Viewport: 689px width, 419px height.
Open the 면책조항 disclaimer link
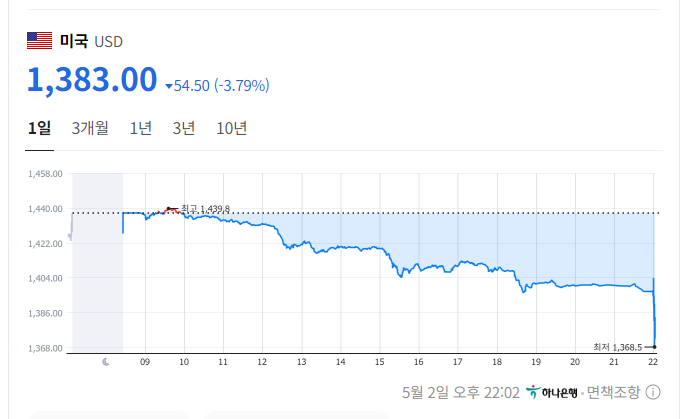click(612, 392)
